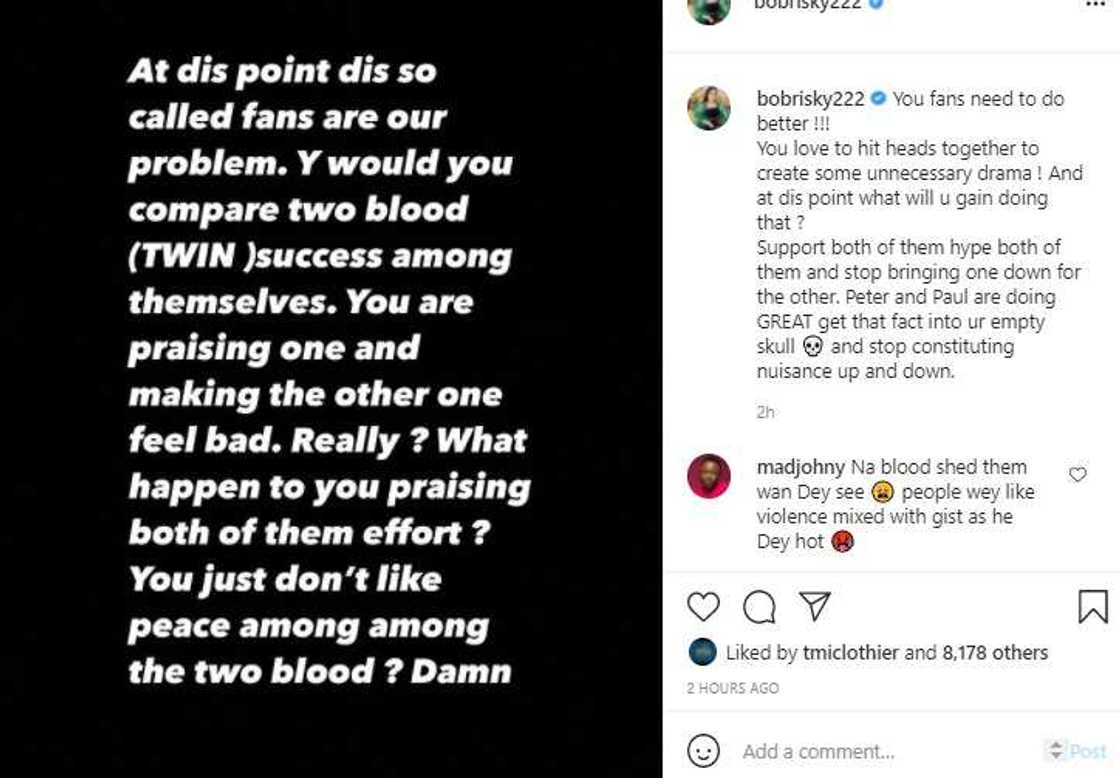Open more options three-dot menu
The height and width of the screenshot is (778, 1120).
pos(1096,4)
